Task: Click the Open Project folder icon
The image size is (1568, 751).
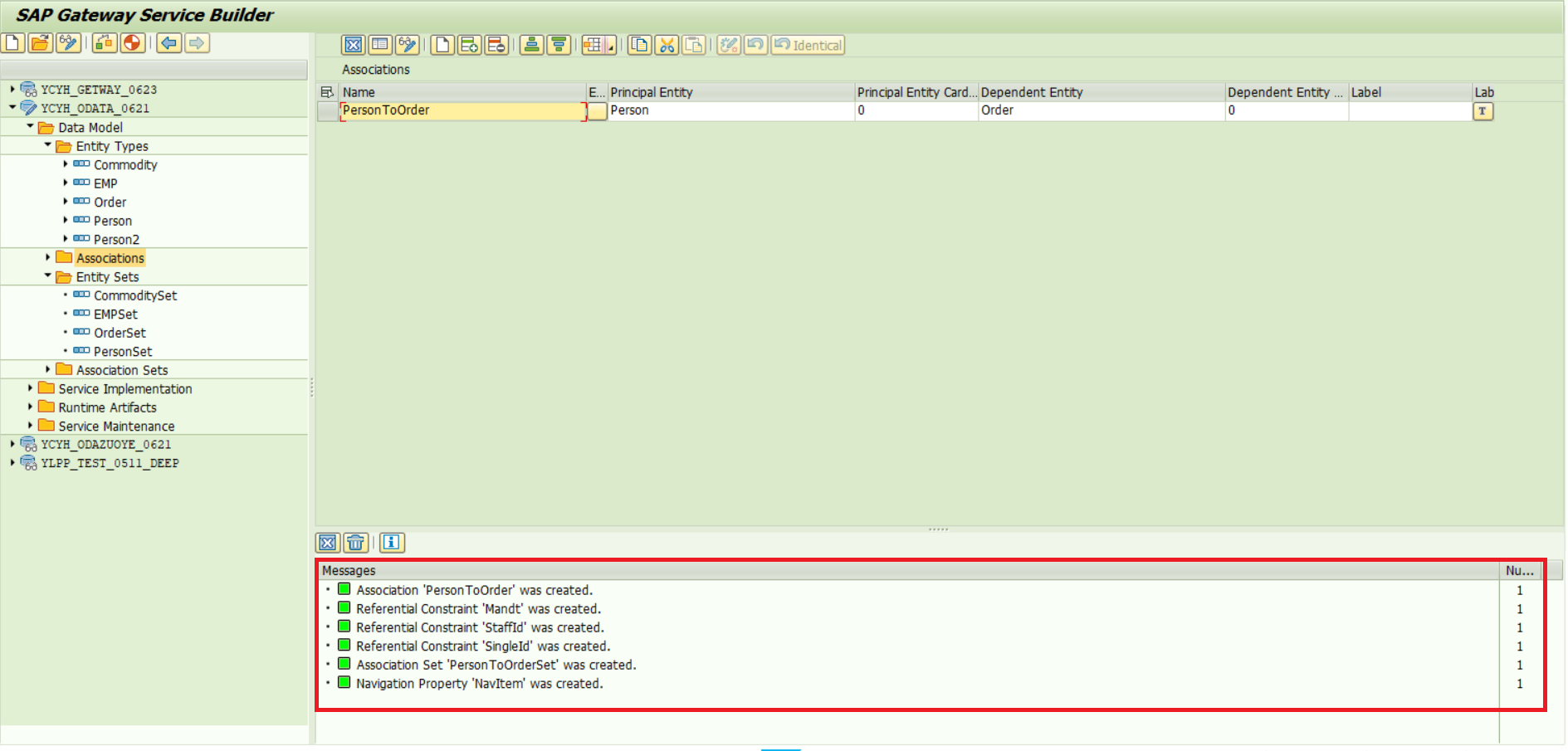Action: tap(40, 43)
